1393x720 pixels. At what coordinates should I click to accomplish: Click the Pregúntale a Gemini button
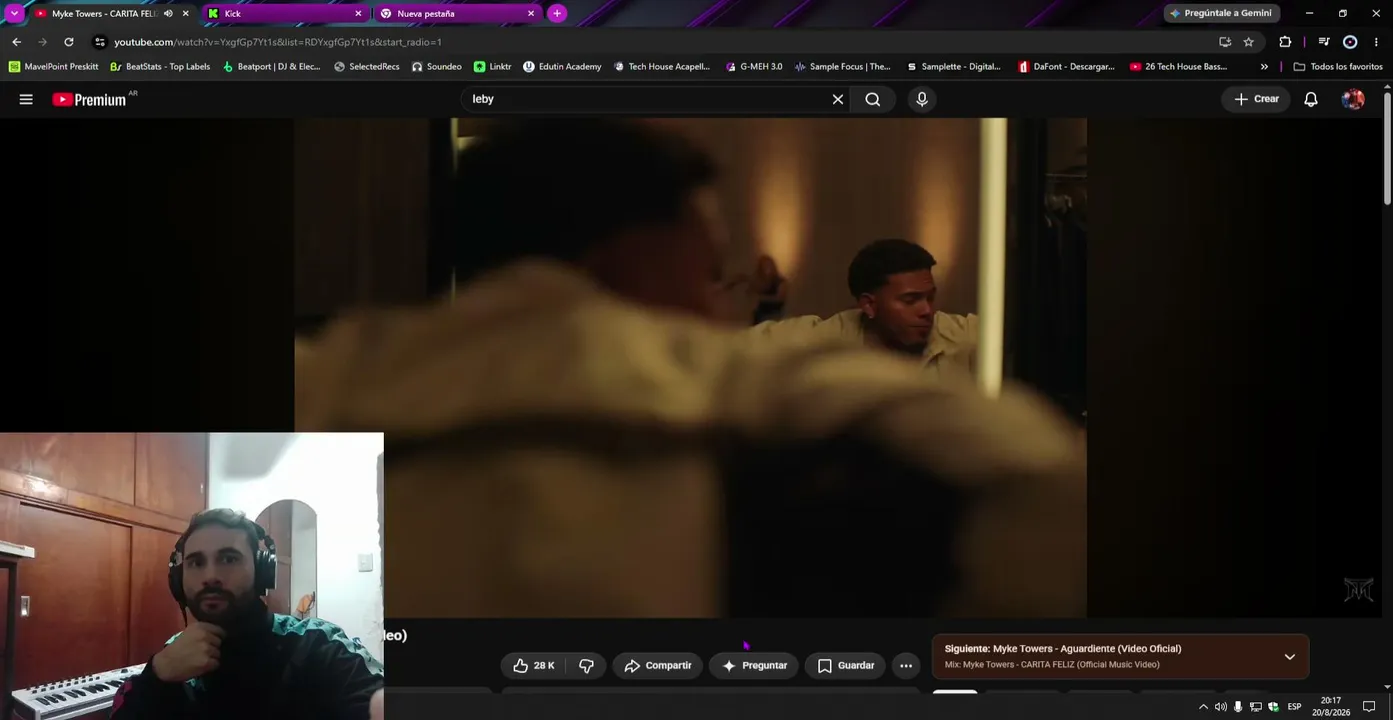click(1222, 13)
